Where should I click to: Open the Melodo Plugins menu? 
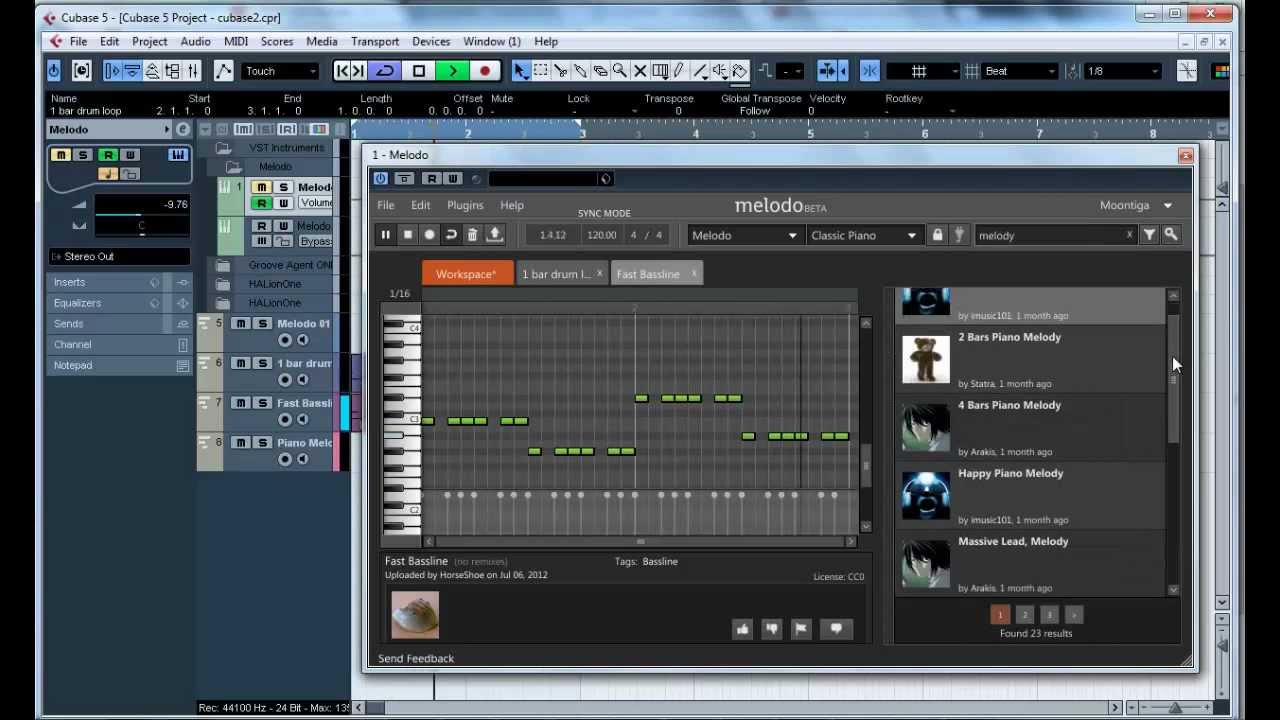click(x=465, y=205)
